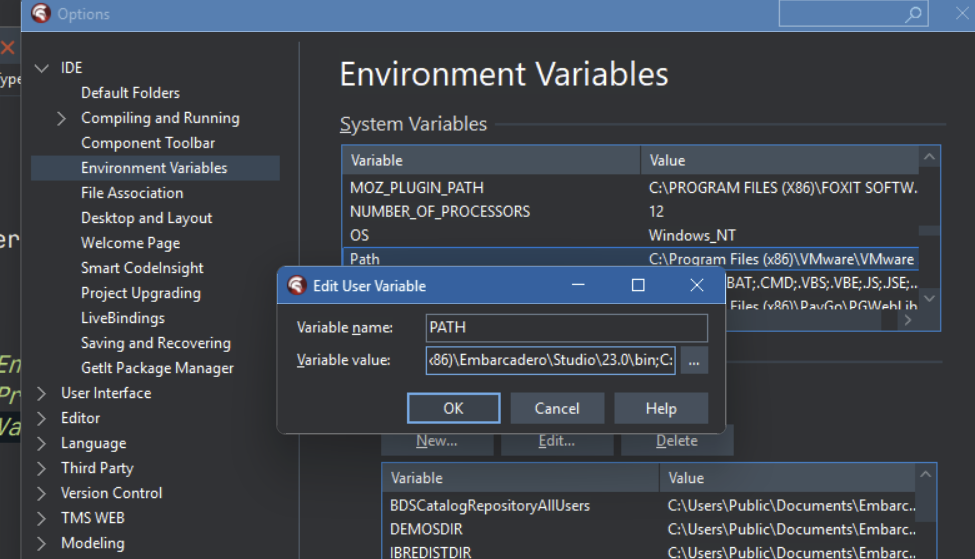Click the search magnifier icon in Options
This screenshot has height=559, width=975.
point(913,14)
